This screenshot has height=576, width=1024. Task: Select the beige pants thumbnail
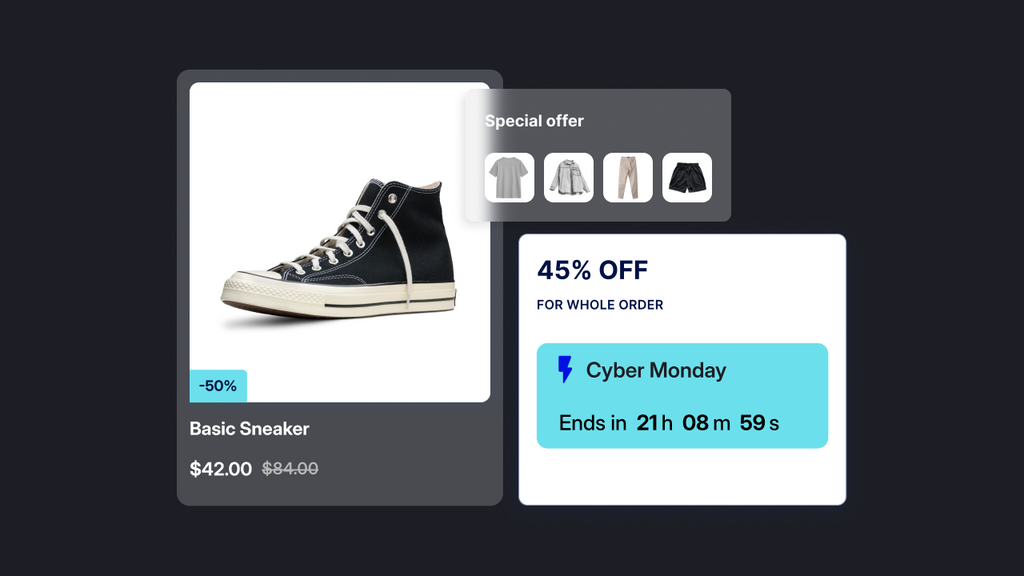(628, 178)
